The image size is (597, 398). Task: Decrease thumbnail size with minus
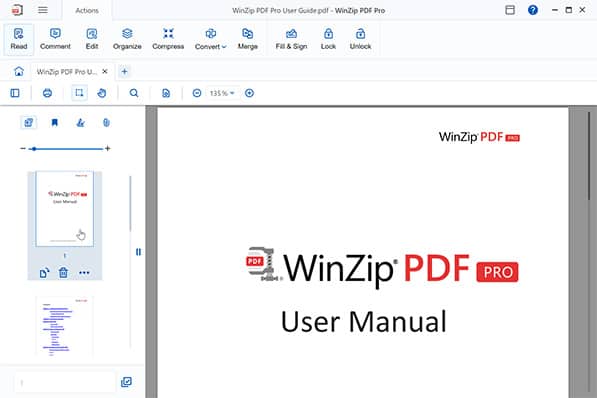(x=23, y=148)
